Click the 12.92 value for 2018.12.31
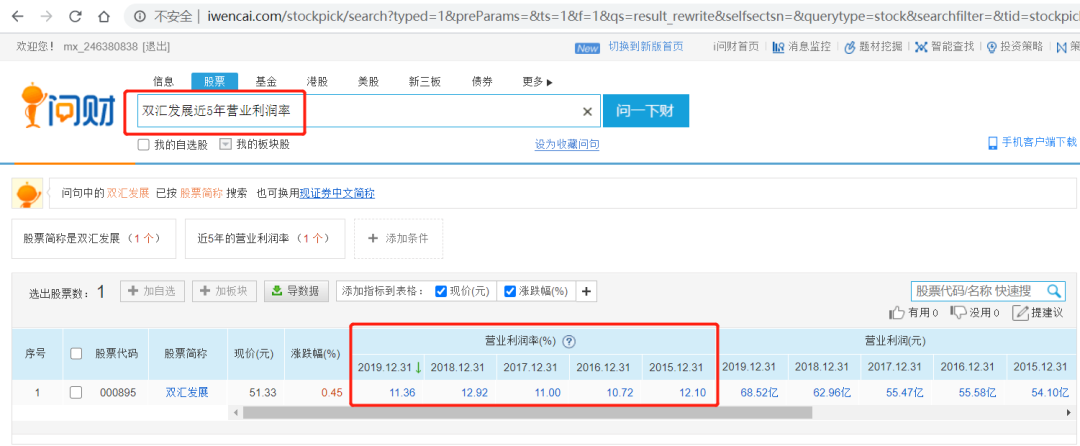The width and height of the screenshot is (1080, 446). (474, 392)
